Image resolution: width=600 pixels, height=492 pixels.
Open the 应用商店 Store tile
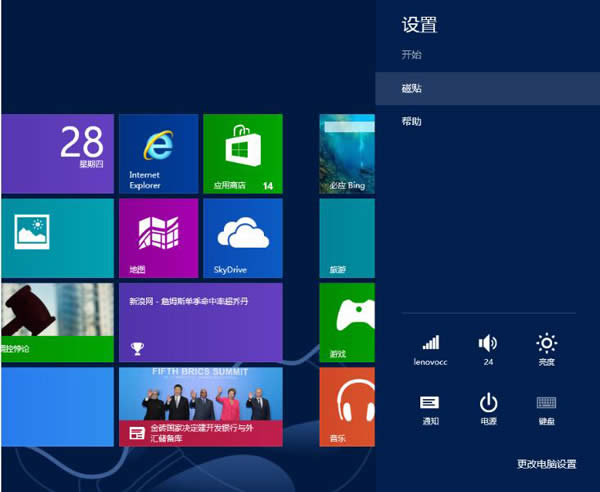(243, 154)
